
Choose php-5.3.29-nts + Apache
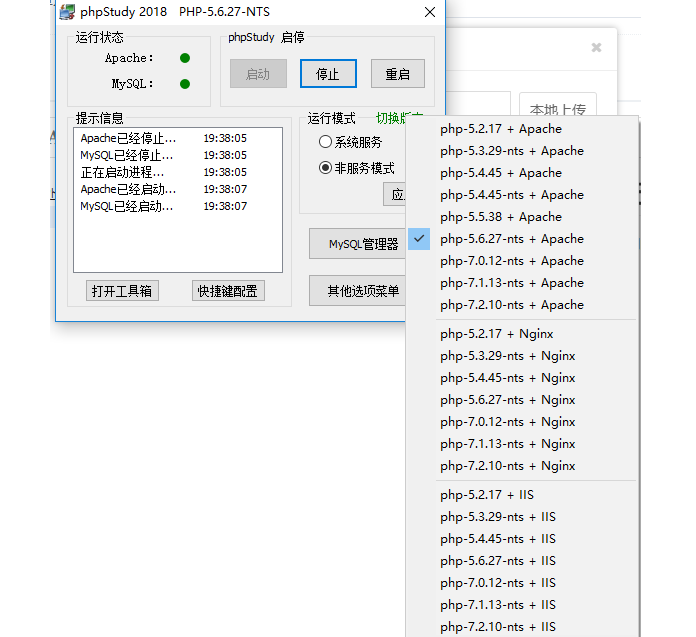tap(522, 151)
